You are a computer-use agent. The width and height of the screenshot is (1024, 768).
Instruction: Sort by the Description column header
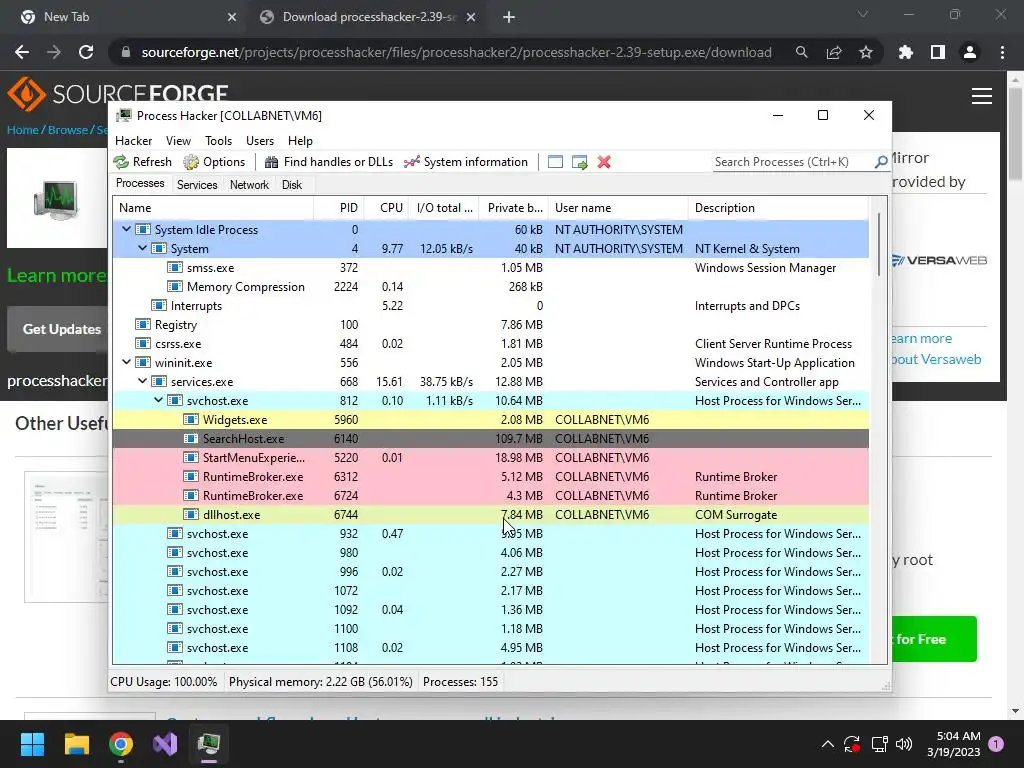778,208
